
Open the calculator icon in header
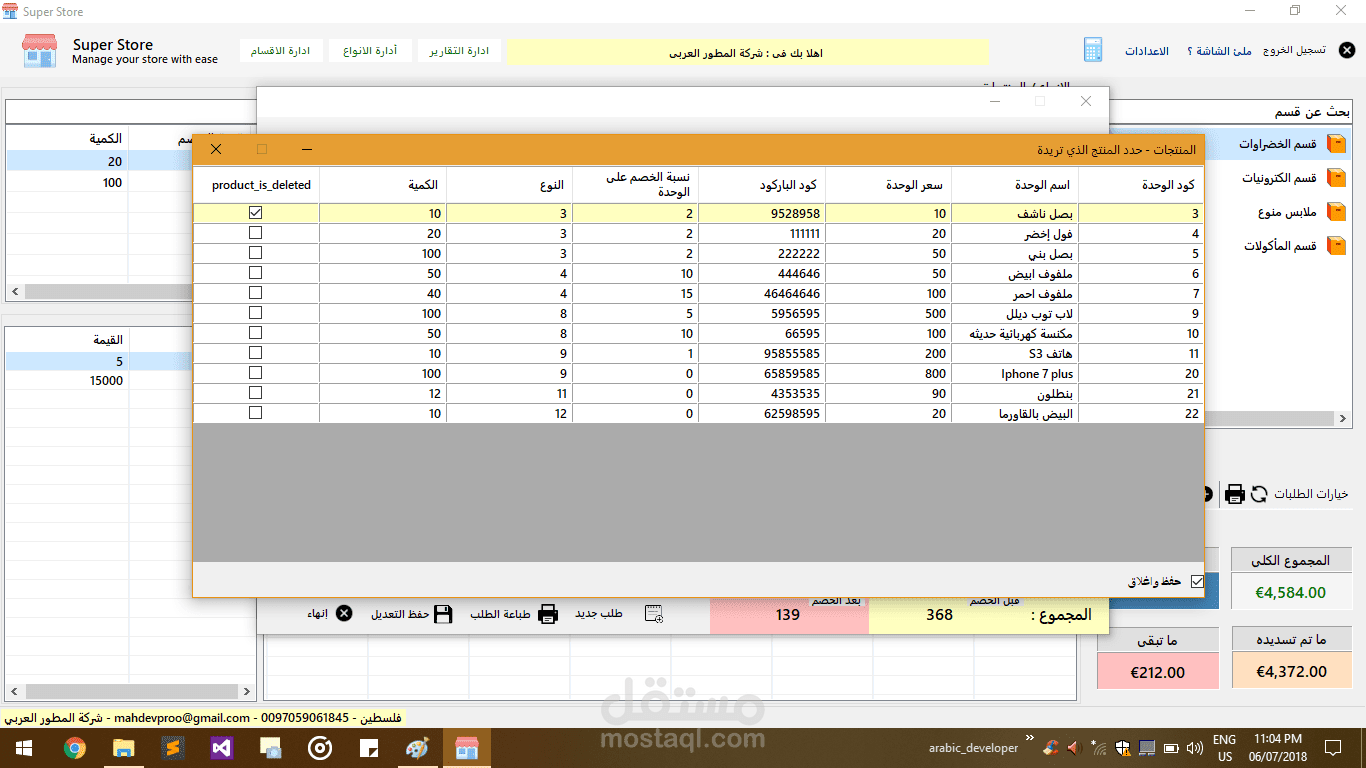click(x=1093, y=50)
